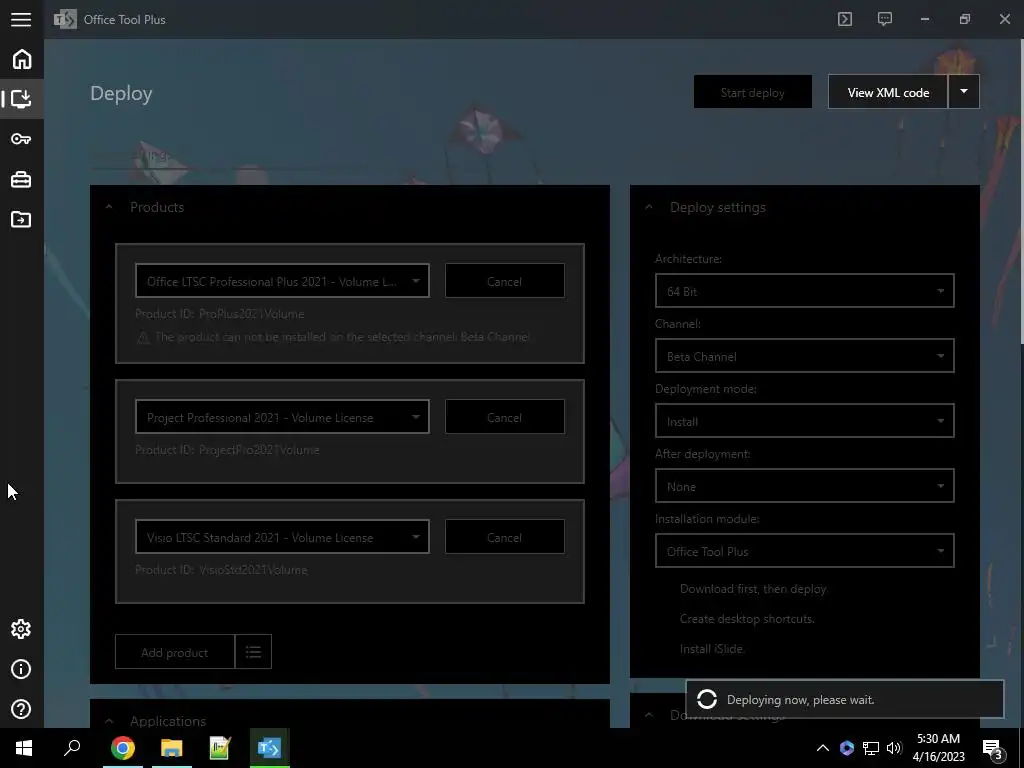Click Product ID: VisioStd2021Volume text

[221, 569]
